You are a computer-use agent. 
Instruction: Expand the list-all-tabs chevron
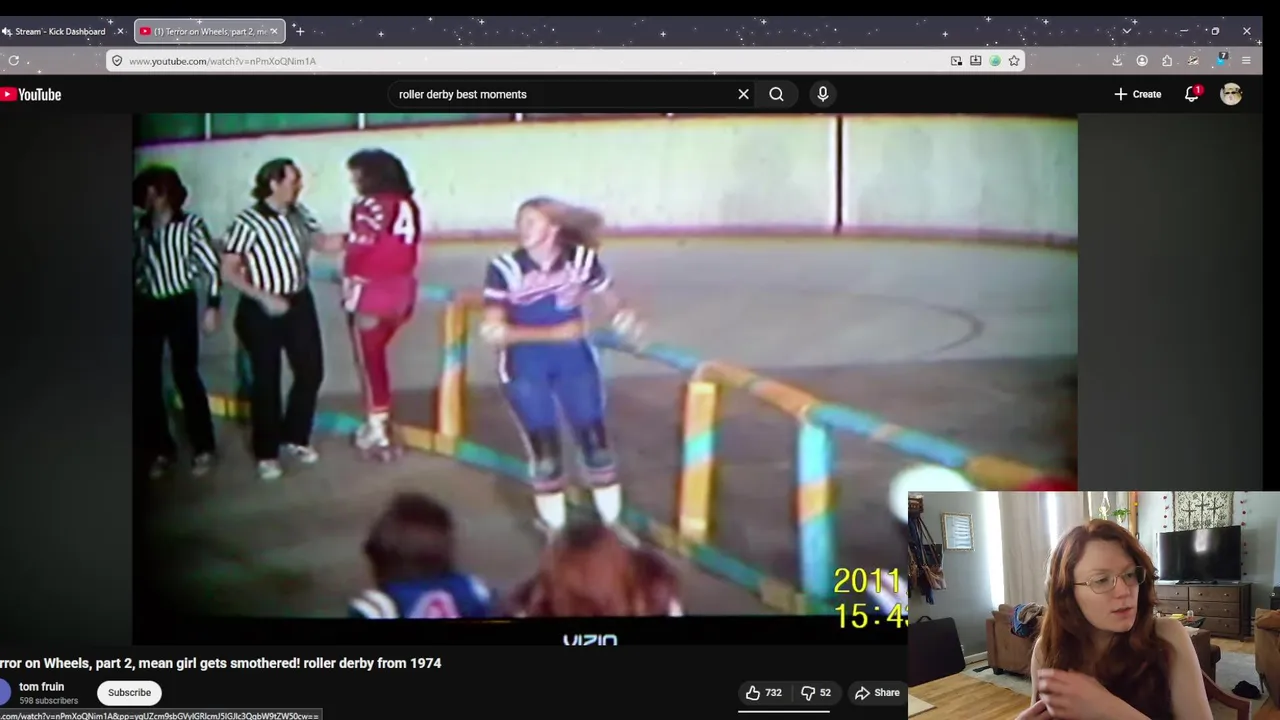(1126, 31)
